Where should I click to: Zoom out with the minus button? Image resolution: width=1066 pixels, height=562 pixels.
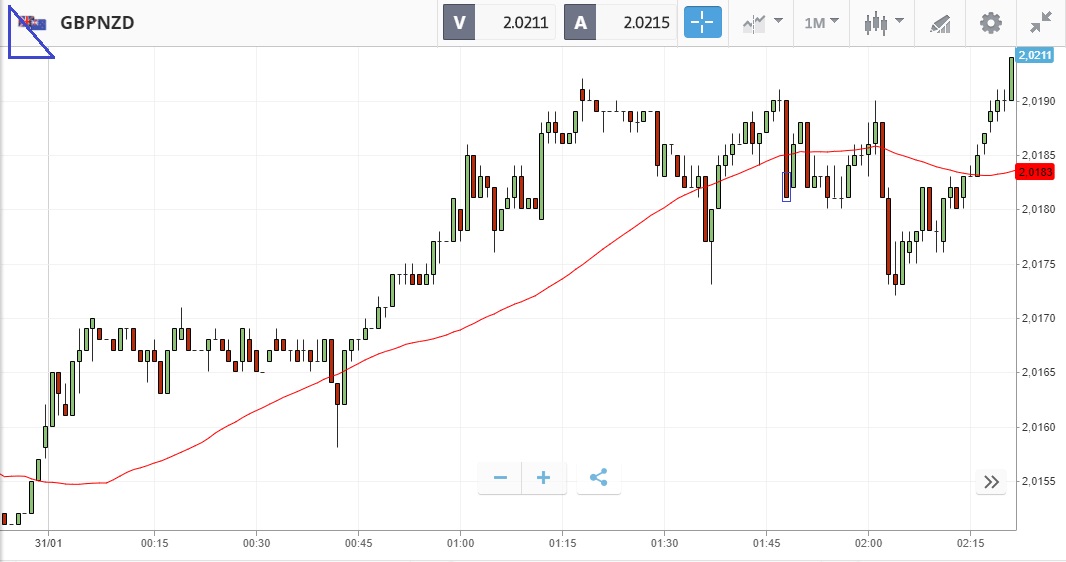(500, 478)
